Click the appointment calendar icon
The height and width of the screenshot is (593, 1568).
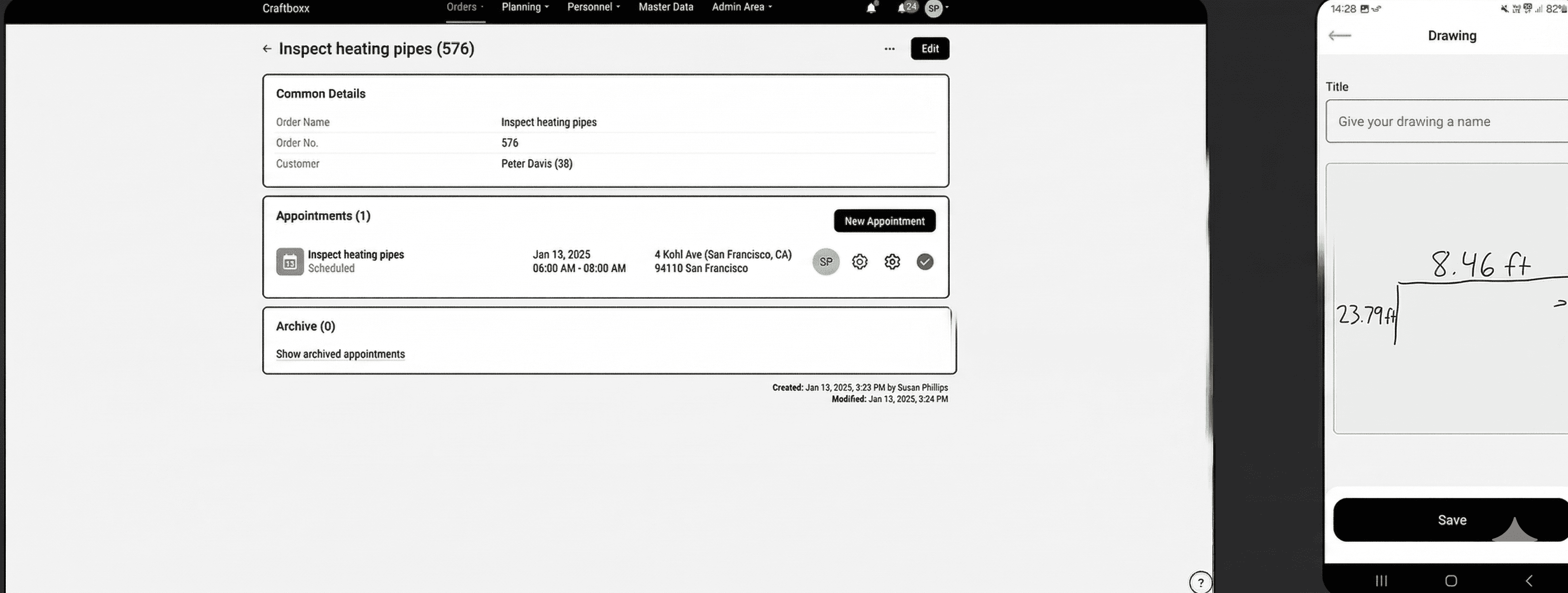click(x=290, y=262)
